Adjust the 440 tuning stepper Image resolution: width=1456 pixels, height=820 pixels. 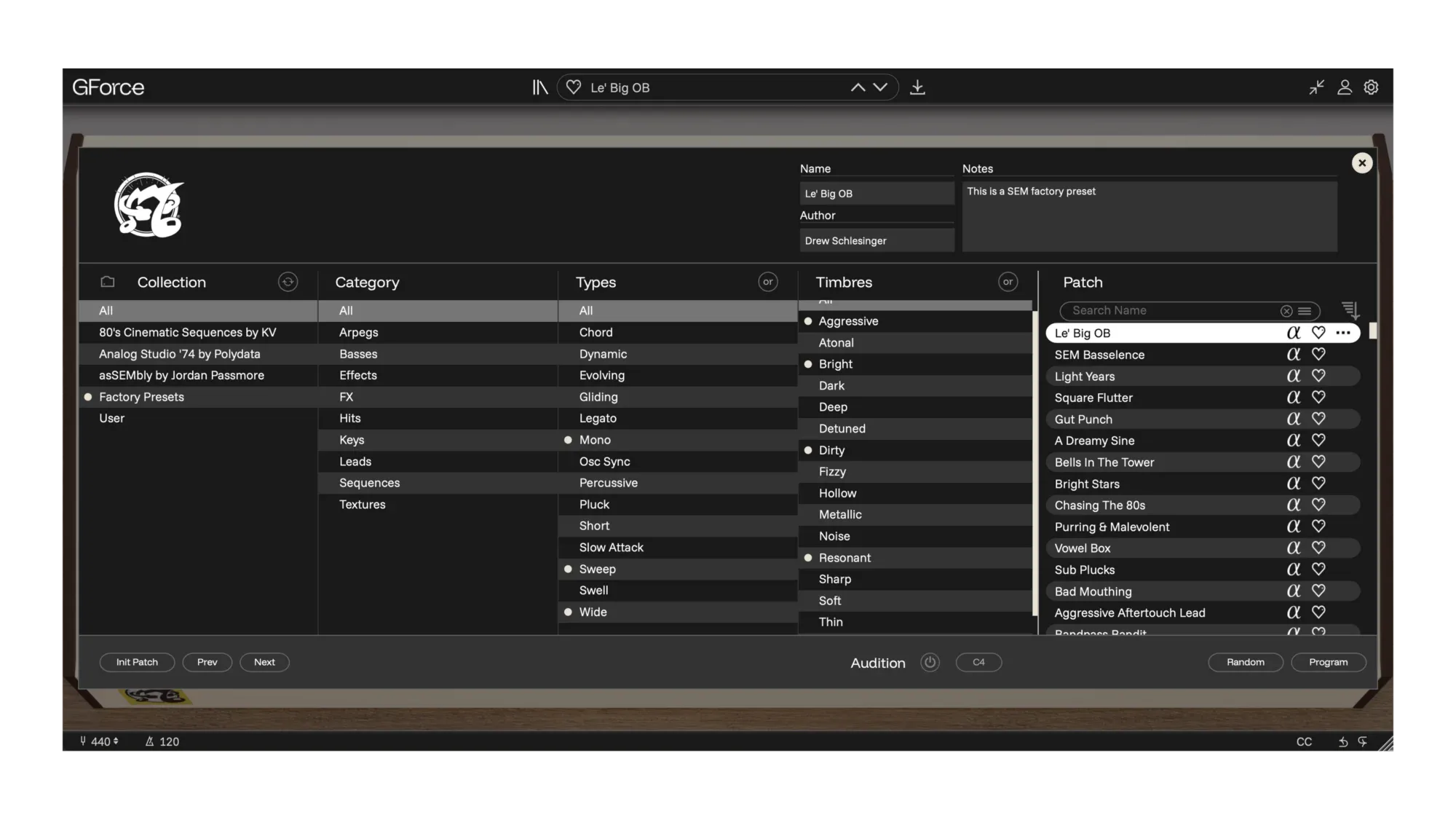point(116,741)
